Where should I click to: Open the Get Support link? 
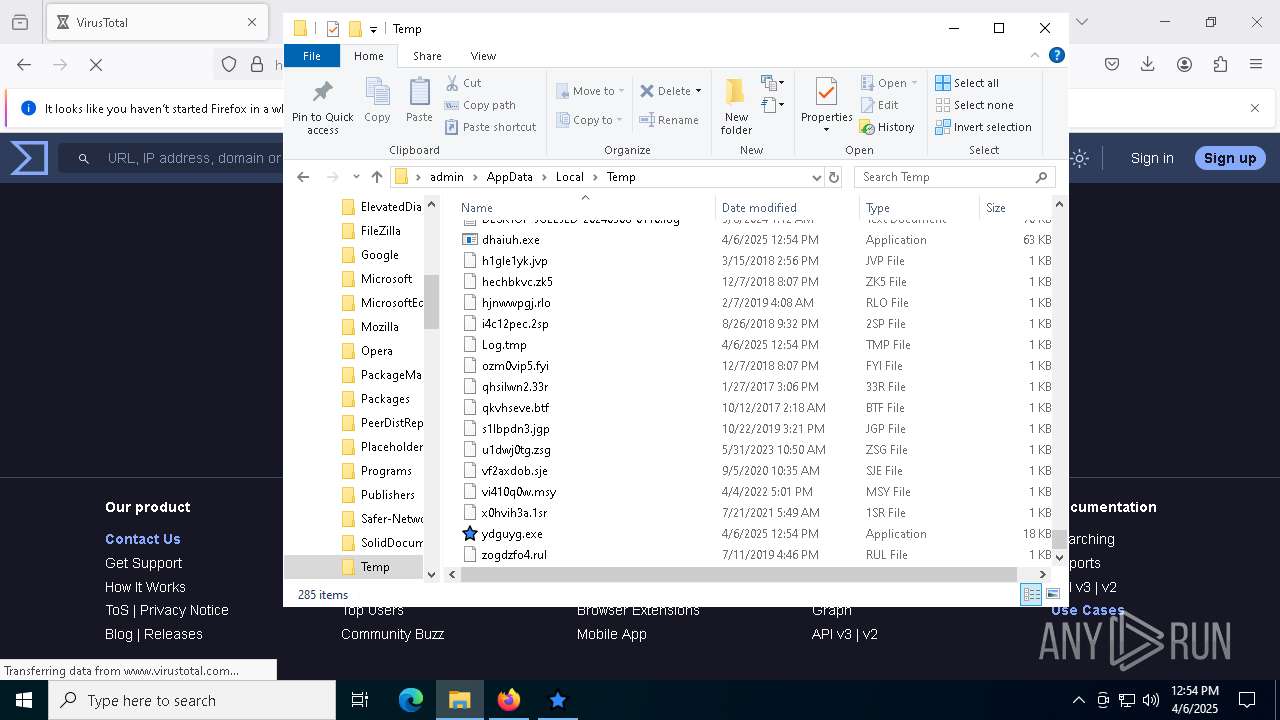[x=144, y=563]
